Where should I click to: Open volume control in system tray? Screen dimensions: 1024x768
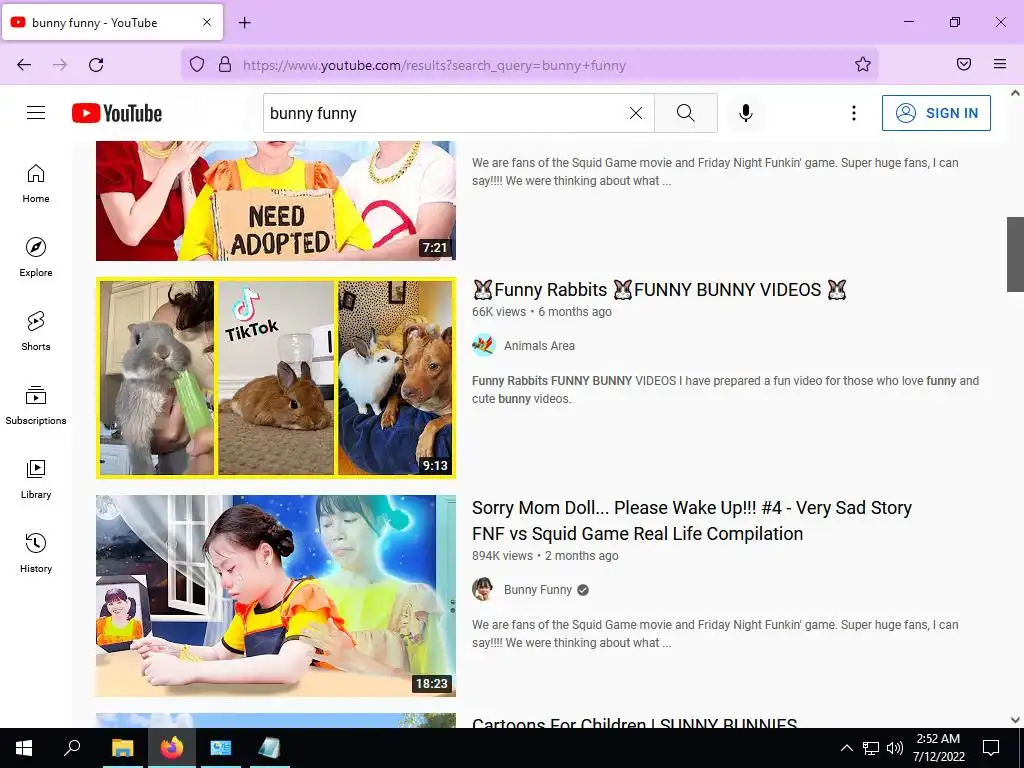[x=895, y=748]
